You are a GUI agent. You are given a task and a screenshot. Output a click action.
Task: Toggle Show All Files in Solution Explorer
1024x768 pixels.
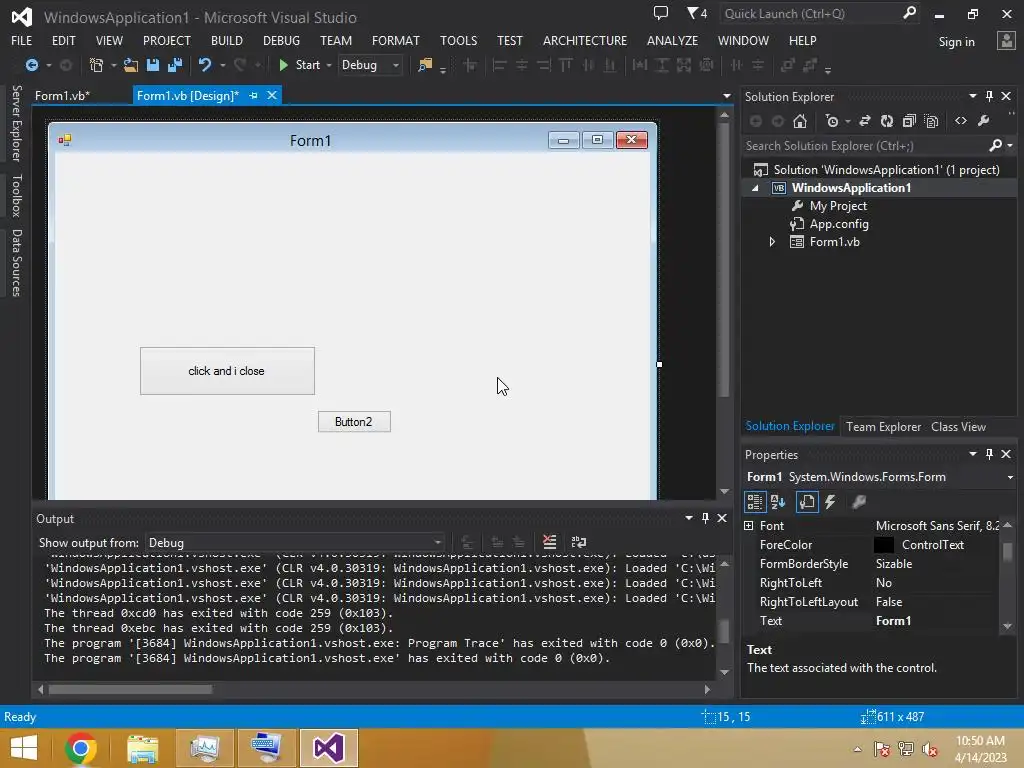point(932,121)
